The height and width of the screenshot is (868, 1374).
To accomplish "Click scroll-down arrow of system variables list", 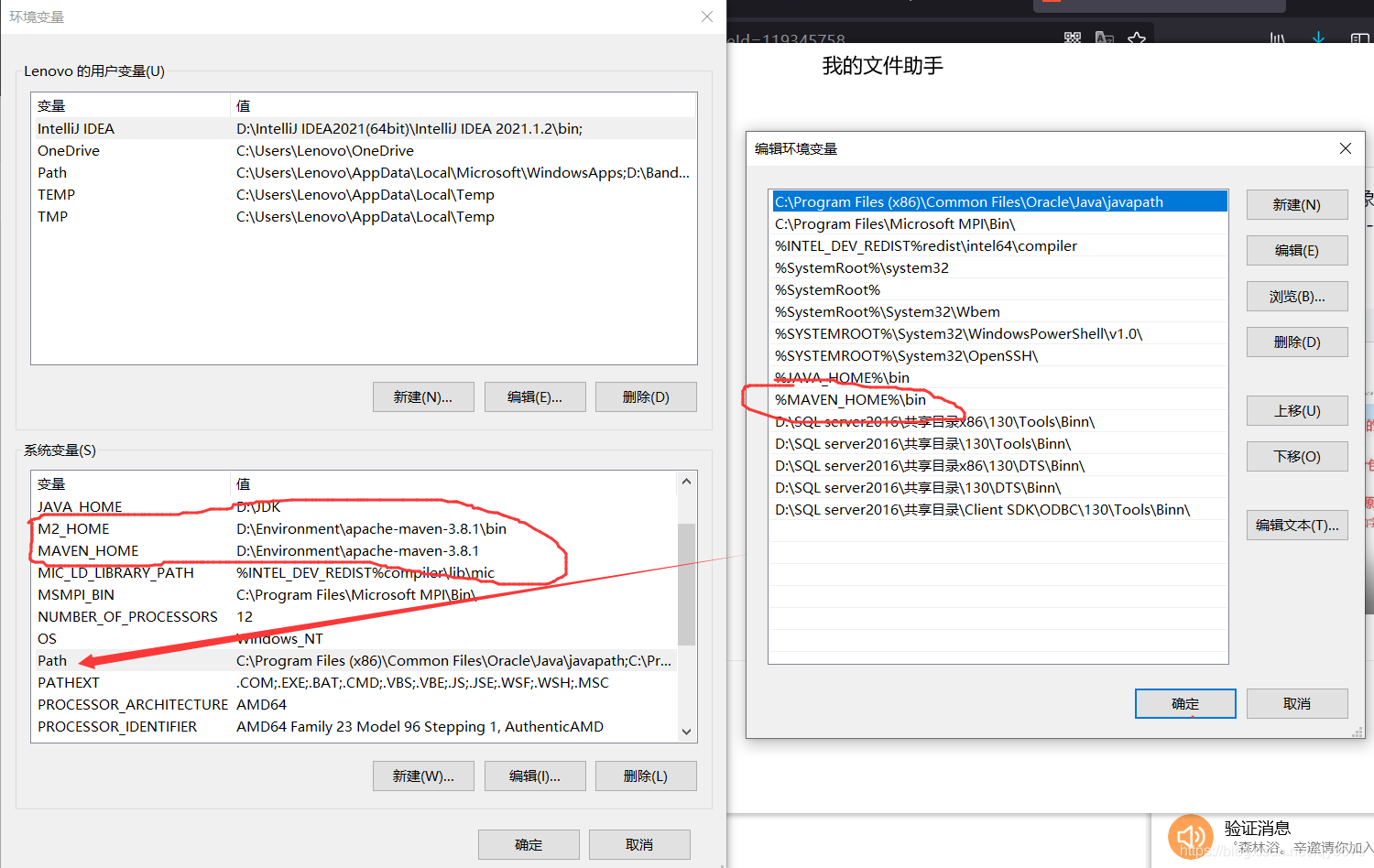I will (x=686, y=732).
